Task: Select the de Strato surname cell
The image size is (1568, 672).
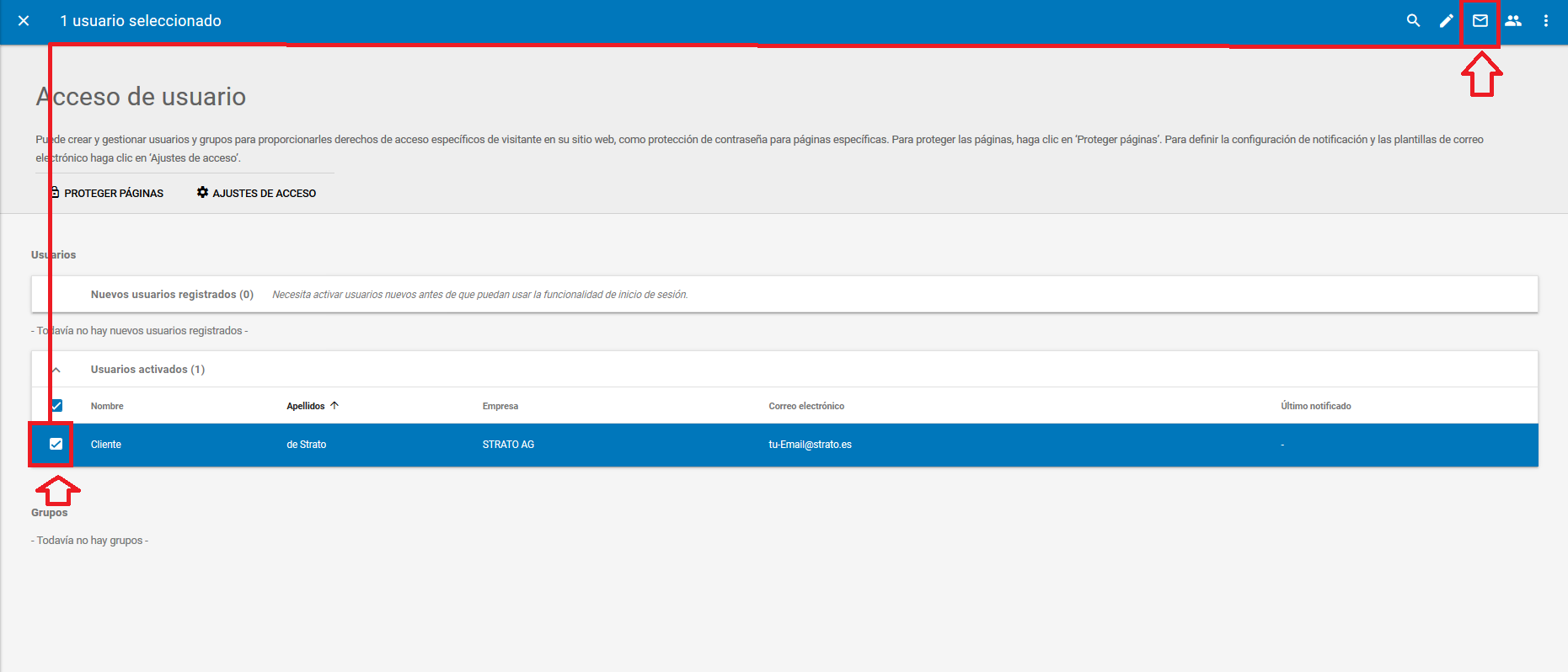Action: click(x=306, y=445)
